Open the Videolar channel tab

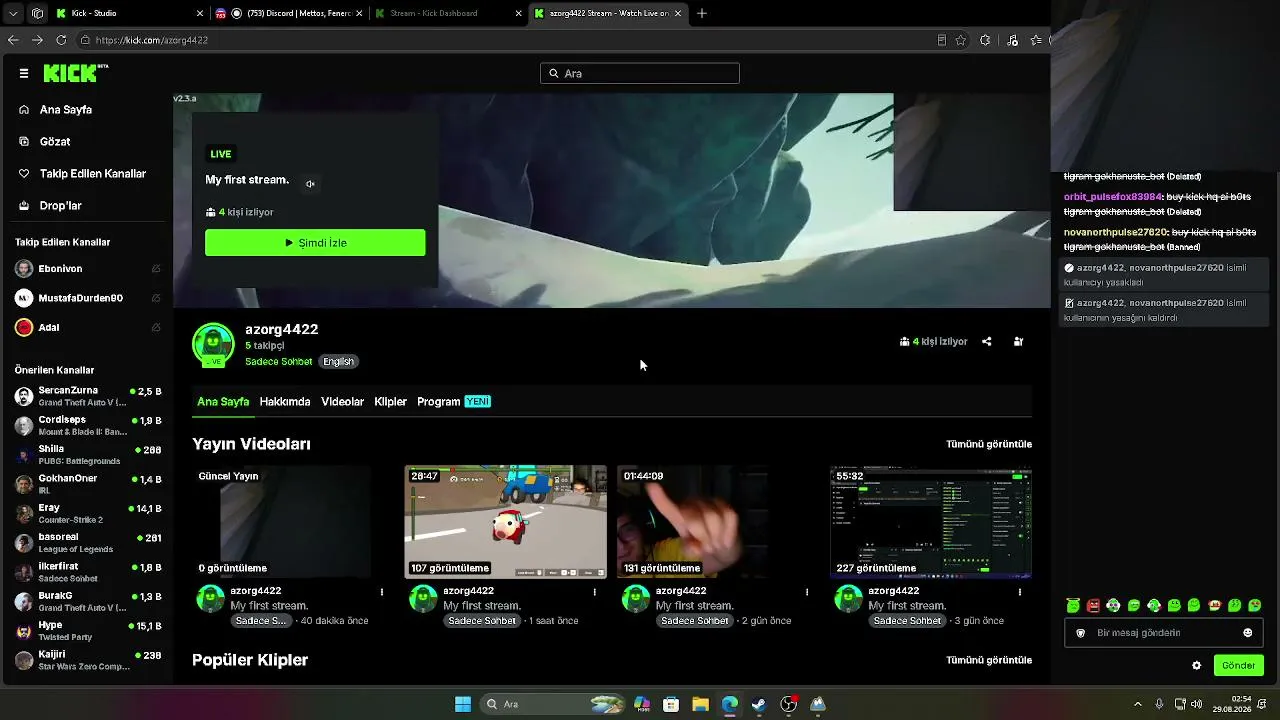[342, 402]
